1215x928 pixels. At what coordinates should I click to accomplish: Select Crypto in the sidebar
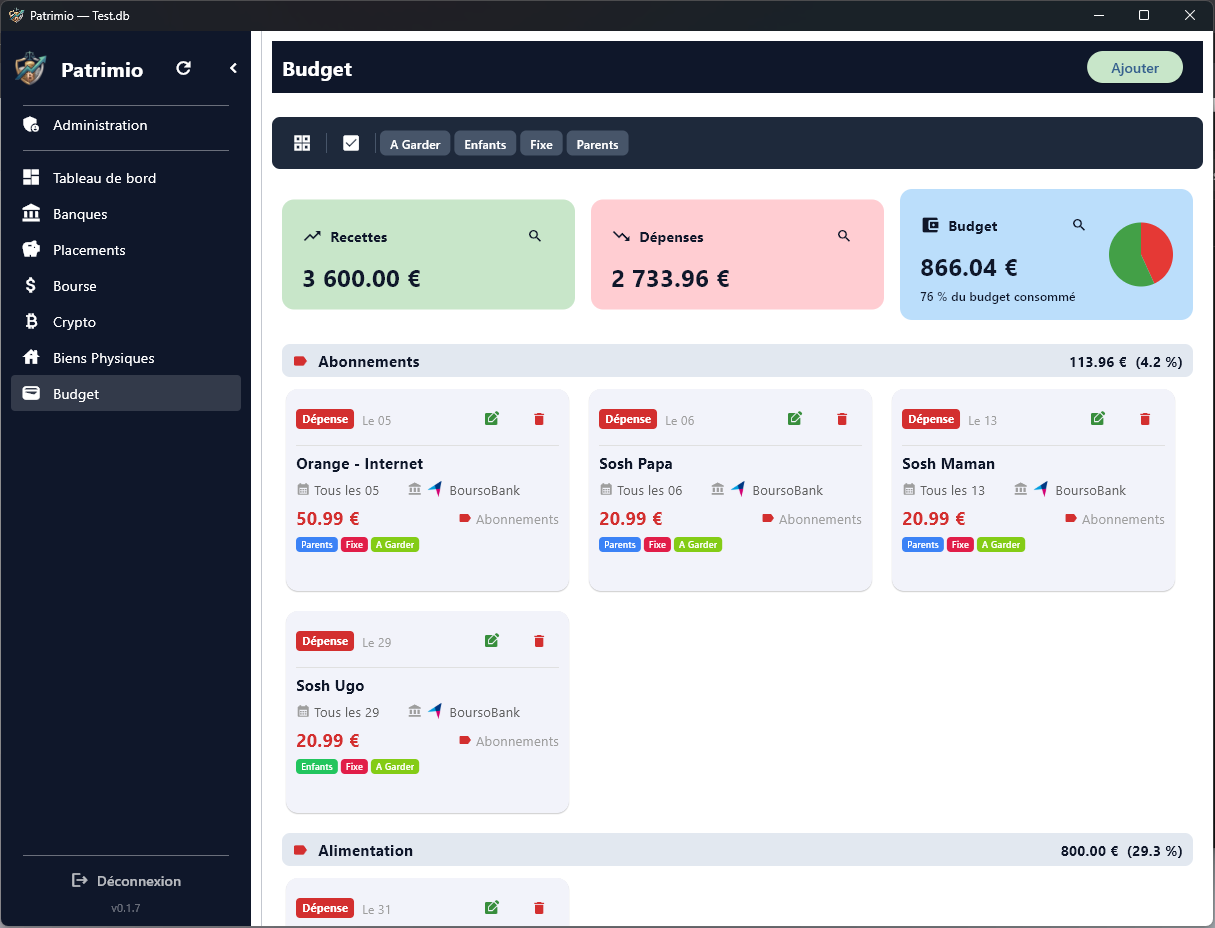tap(126, 322)
